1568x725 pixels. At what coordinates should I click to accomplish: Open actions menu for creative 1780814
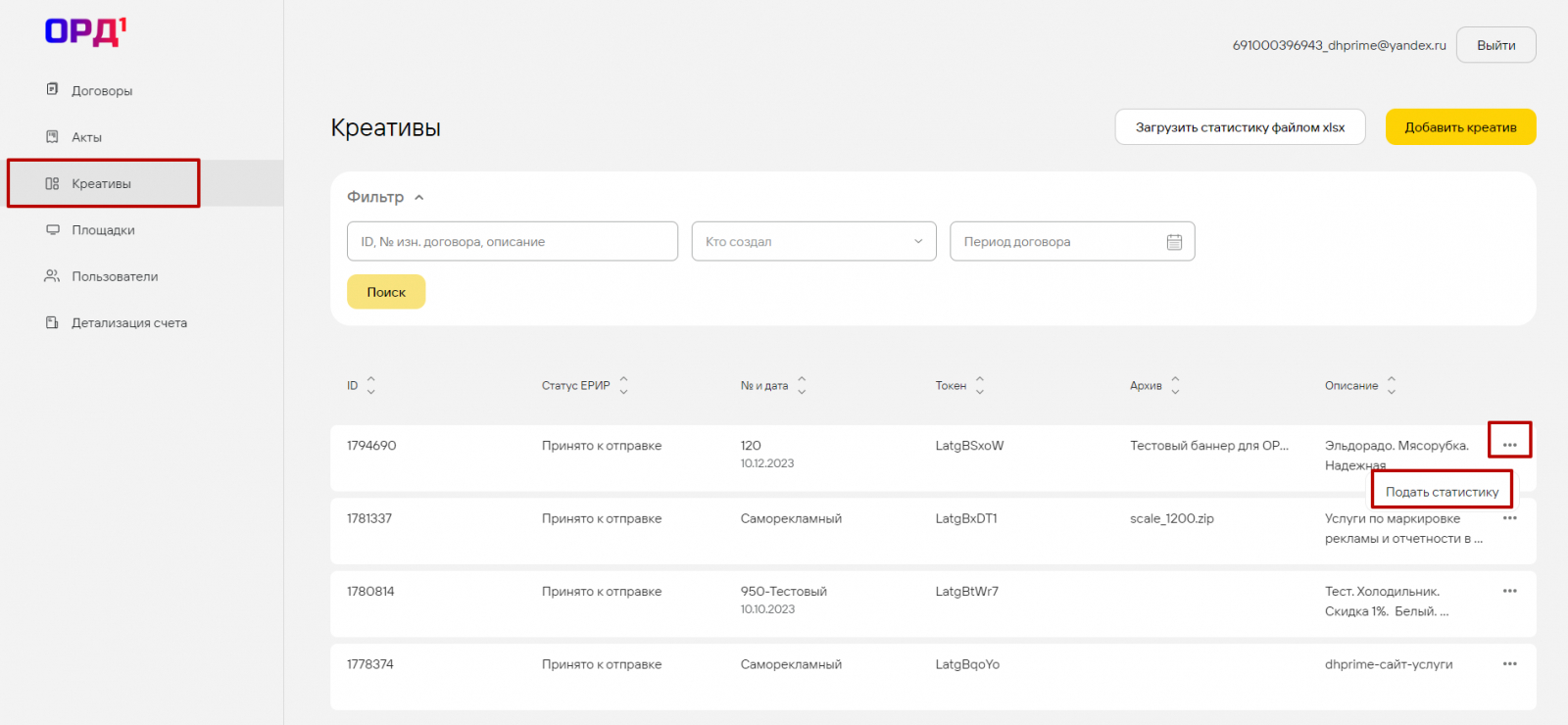1509,592
